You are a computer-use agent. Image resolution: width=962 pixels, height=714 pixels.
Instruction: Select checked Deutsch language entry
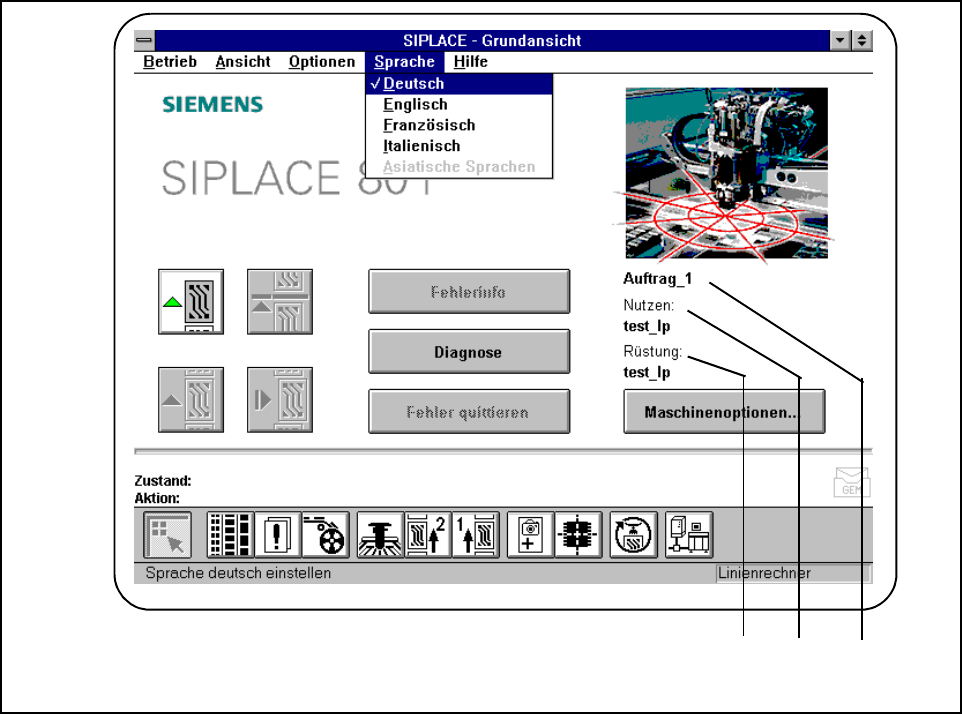click(x=459, y=83)
